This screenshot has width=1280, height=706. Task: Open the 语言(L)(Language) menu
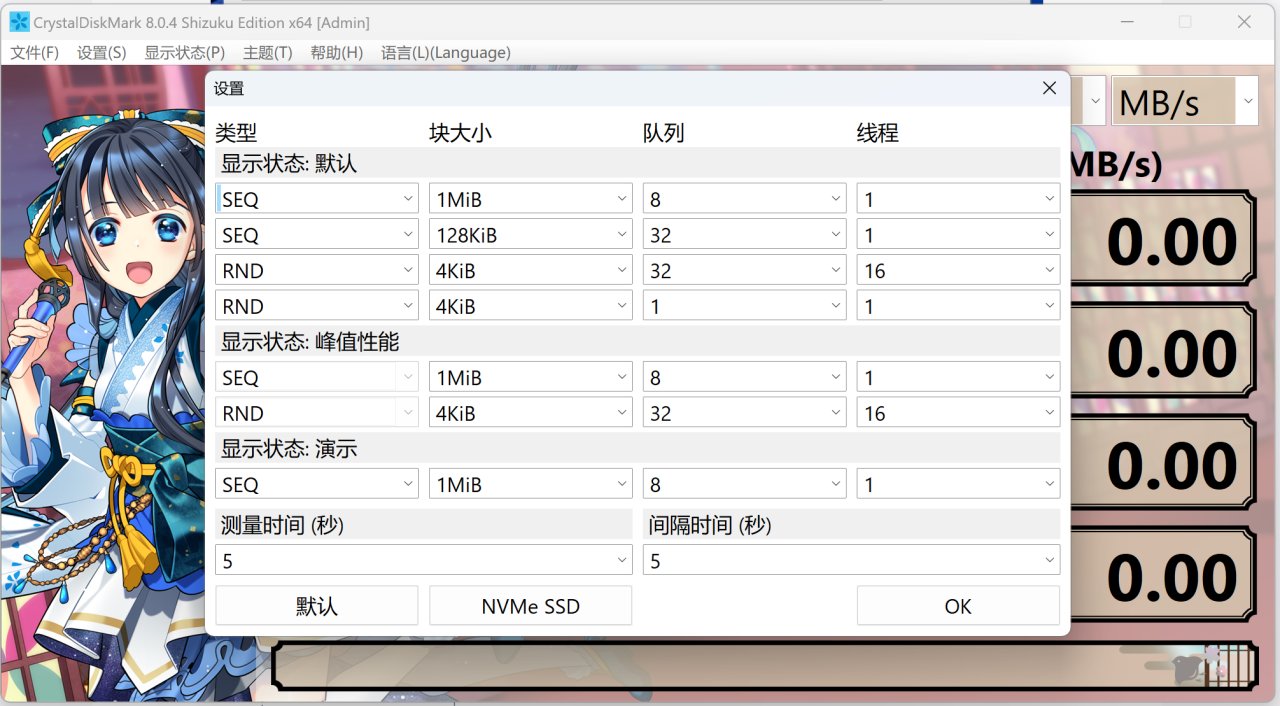(444, 52)
